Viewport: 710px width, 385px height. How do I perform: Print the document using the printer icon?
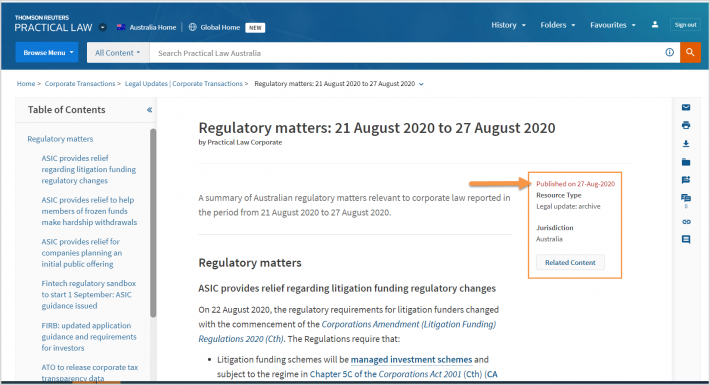(x=686, y=125)
